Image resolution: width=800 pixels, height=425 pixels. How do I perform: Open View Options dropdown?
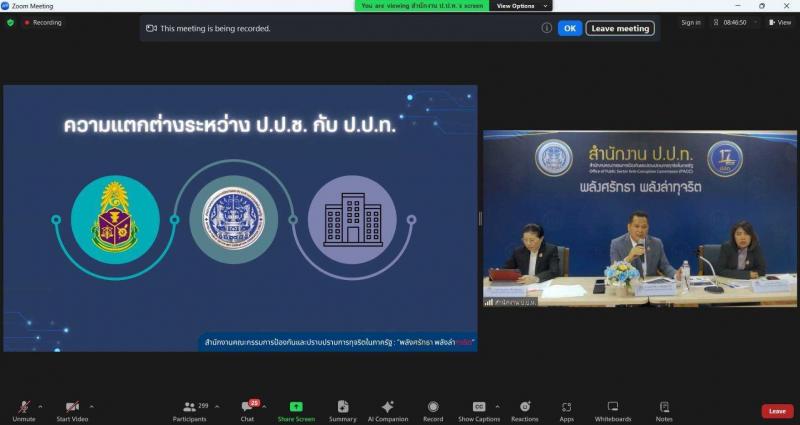(520, 6)
